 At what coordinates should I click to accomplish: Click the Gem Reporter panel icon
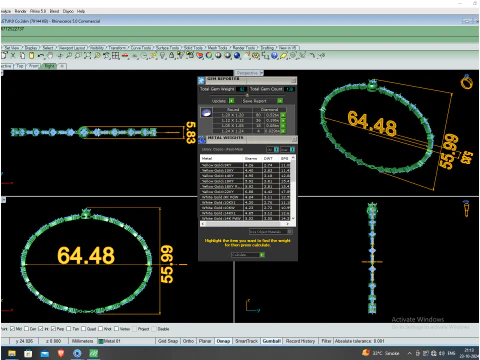point(201,80)
